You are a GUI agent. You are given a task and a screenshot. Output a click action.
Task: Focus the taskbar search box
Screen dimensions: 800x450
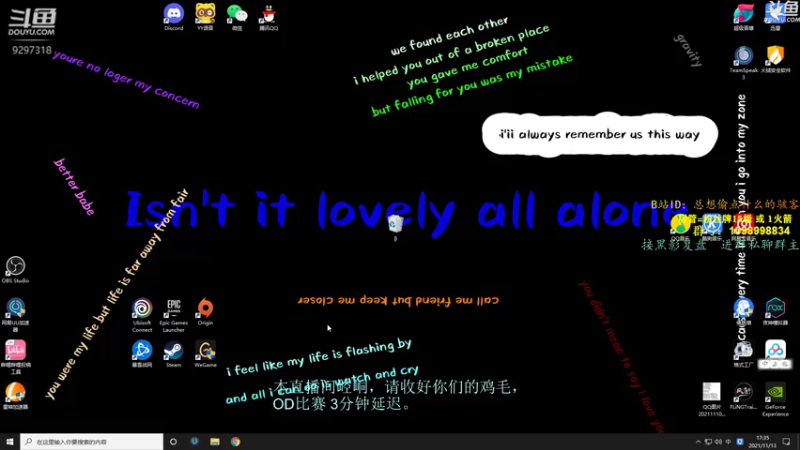pyautogui.click(x=92, y=441)
